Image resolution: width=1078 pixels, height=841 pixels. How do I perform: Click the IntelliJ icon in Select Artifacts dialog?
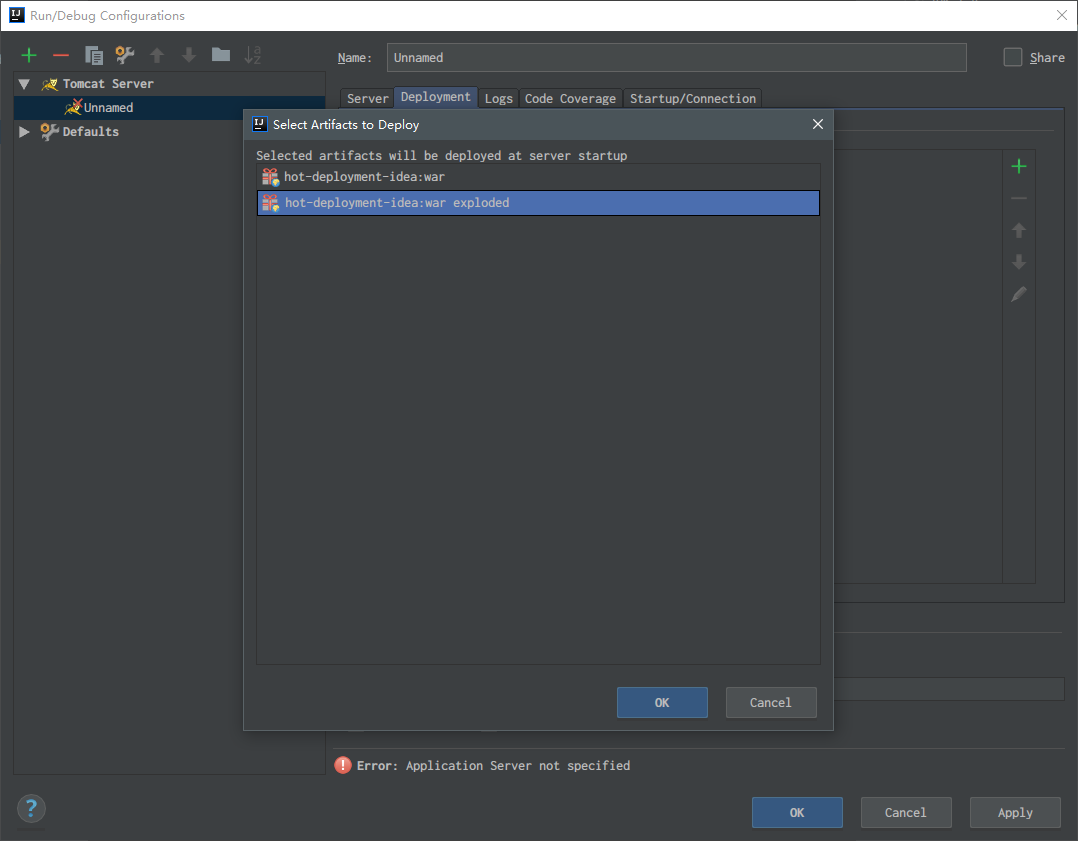pyautogui.click(x=260, y=124)
